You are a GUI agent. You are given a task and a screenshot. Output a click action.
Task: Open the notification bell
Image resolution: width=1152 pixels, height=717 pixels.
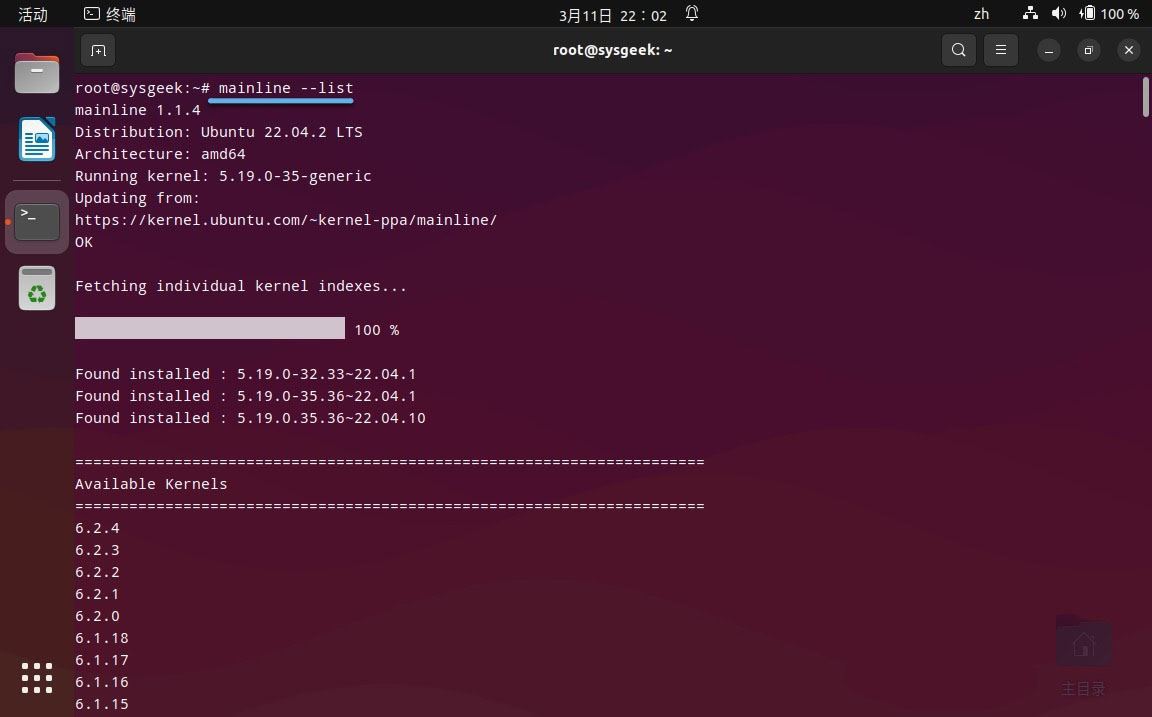click(691, 14)
